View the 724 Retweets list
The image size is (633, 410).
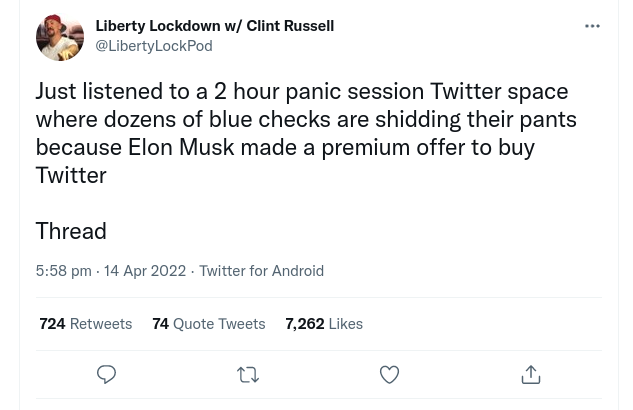tap(86, 324)
